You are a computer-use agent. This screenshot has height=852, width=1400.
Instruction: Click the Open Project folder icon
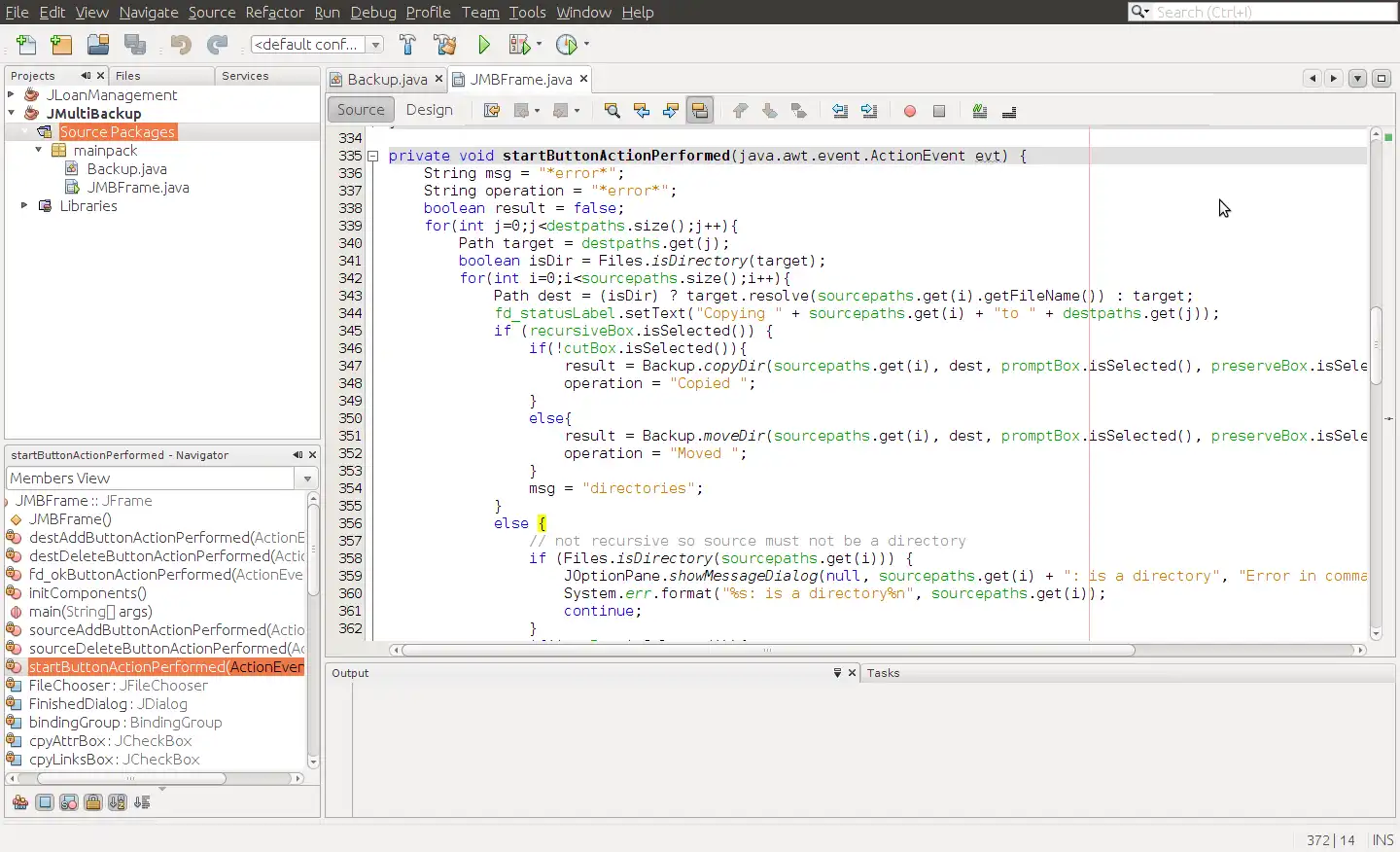click(x=98, y=45)
